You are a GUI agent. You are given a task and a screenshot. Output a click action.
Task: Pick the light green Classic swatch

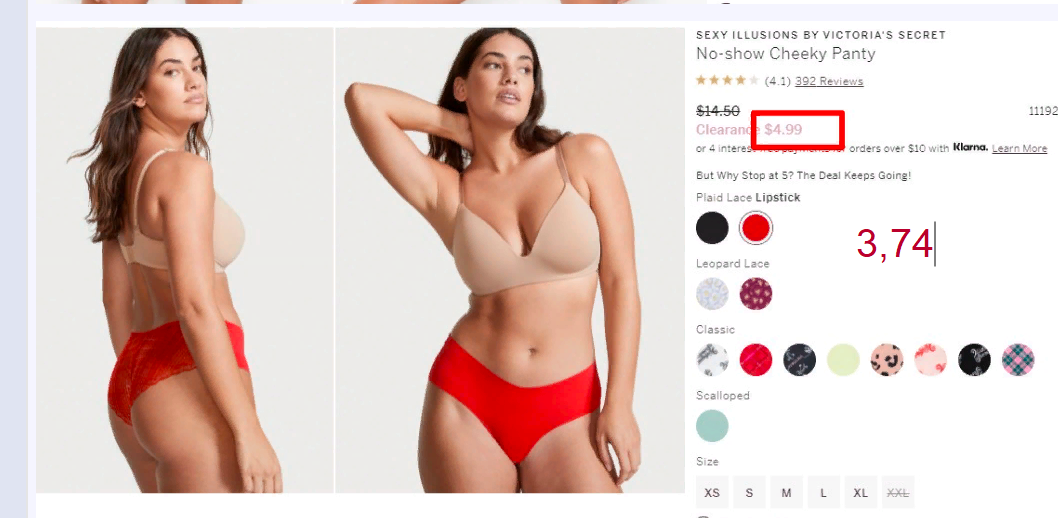843,359
